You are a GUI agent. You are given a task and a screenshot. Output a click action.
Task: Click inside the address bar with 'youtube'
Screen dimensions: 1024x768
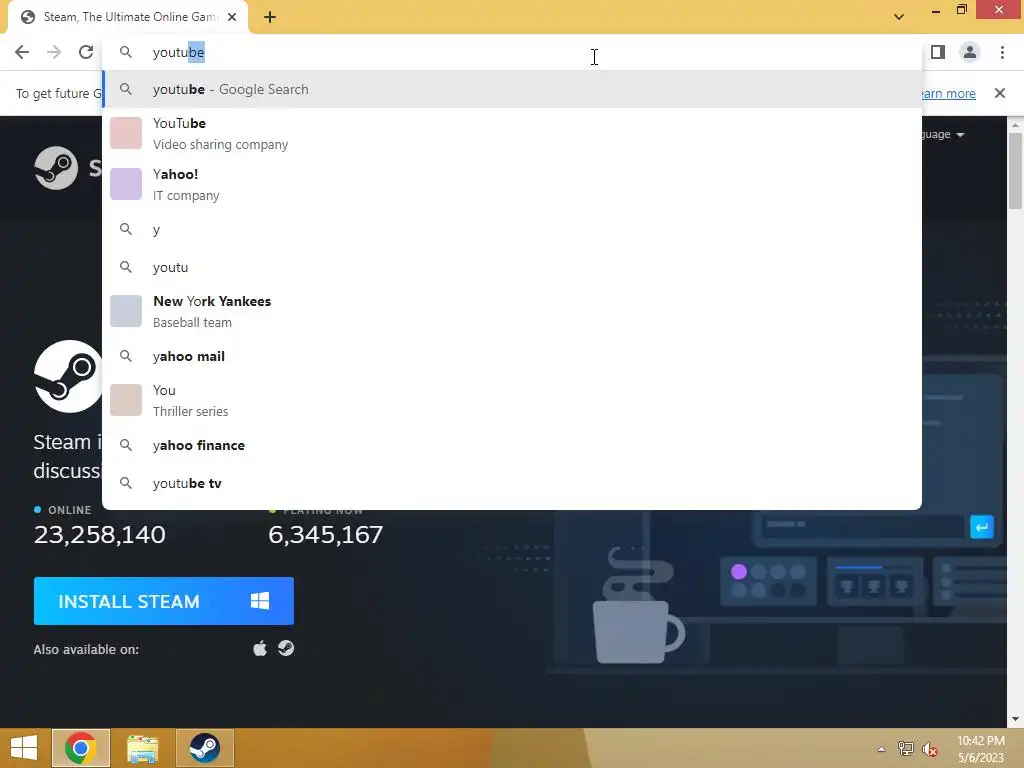pos(512,52)
